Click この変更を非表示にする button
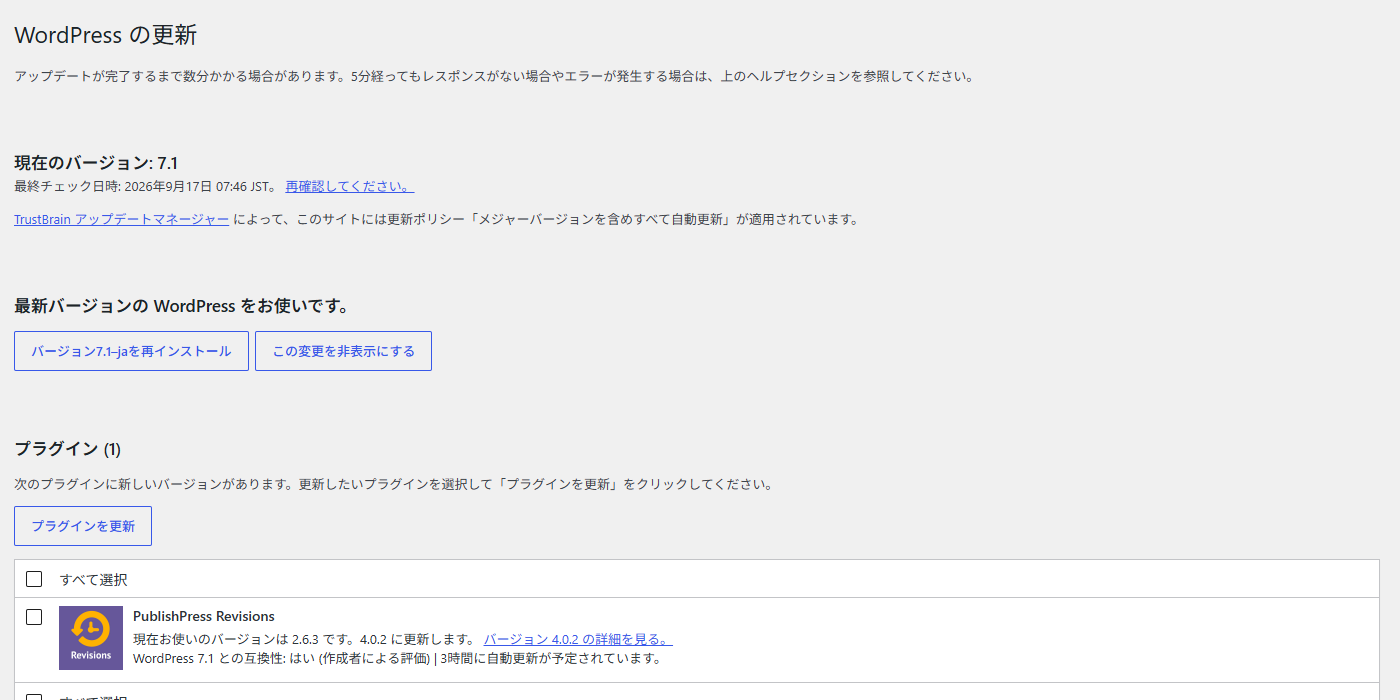This screenshot has height=700, width=1400. click(x=343, y=351)
